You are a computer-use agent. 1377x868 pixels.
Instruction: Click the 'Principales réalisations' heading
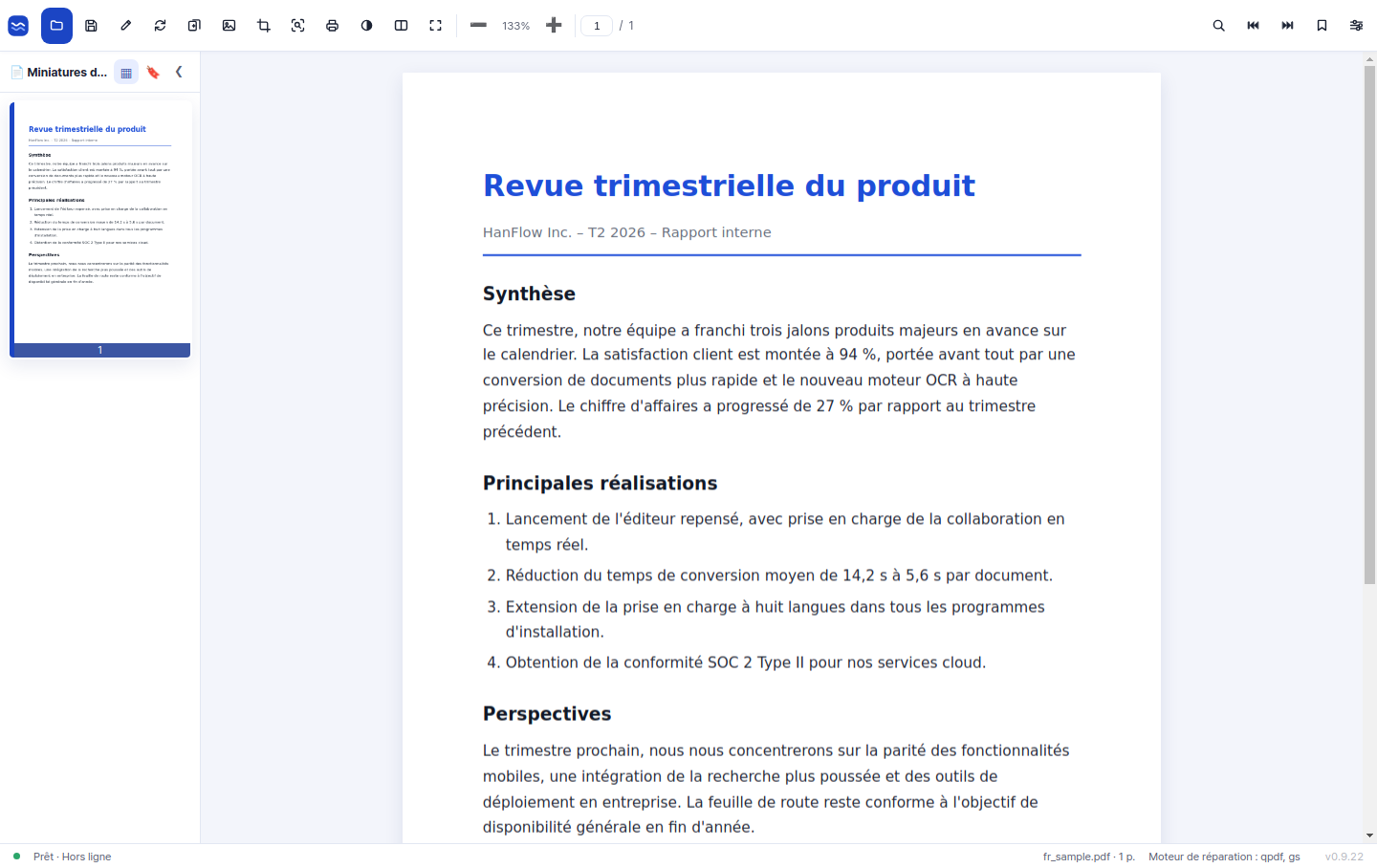coord(600,483)
